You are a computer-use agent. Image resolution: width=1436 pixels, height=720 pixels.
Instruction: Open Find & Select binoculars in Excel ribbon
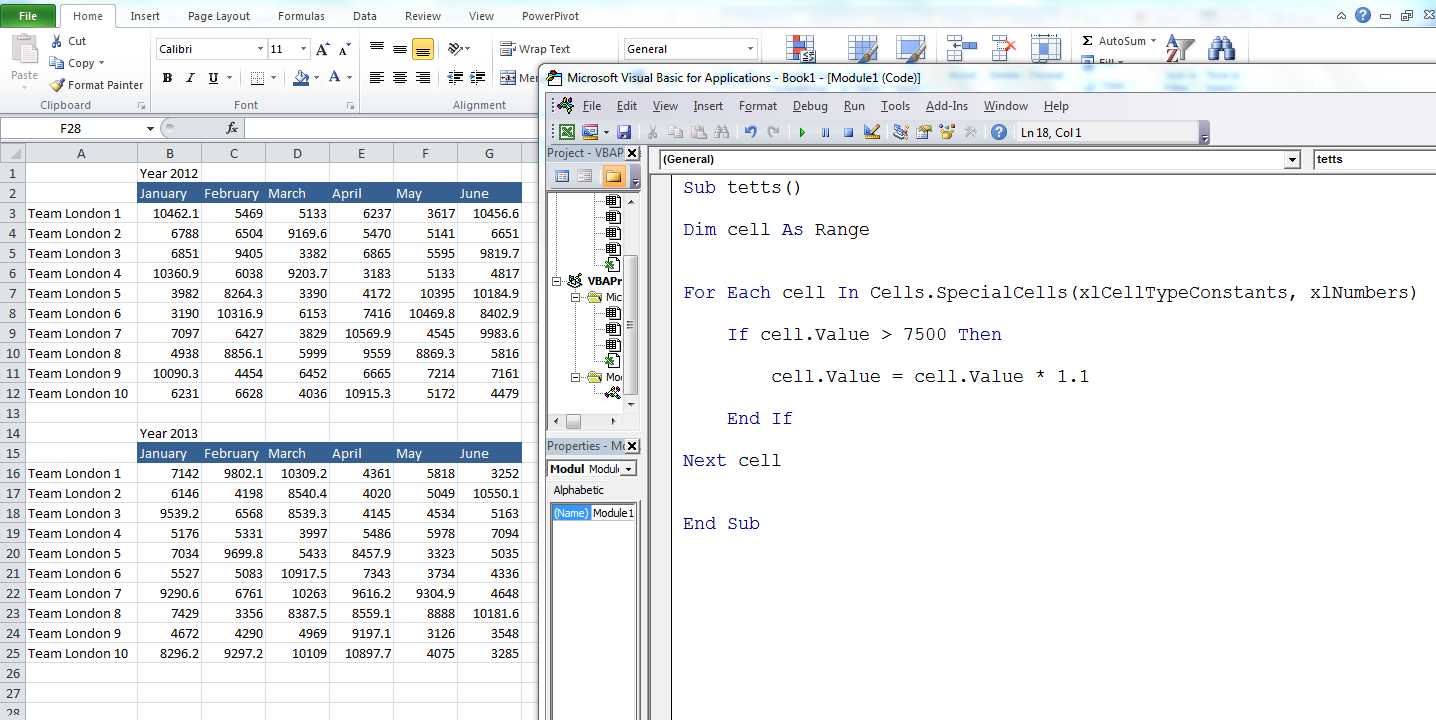(x=1221, y=49)
